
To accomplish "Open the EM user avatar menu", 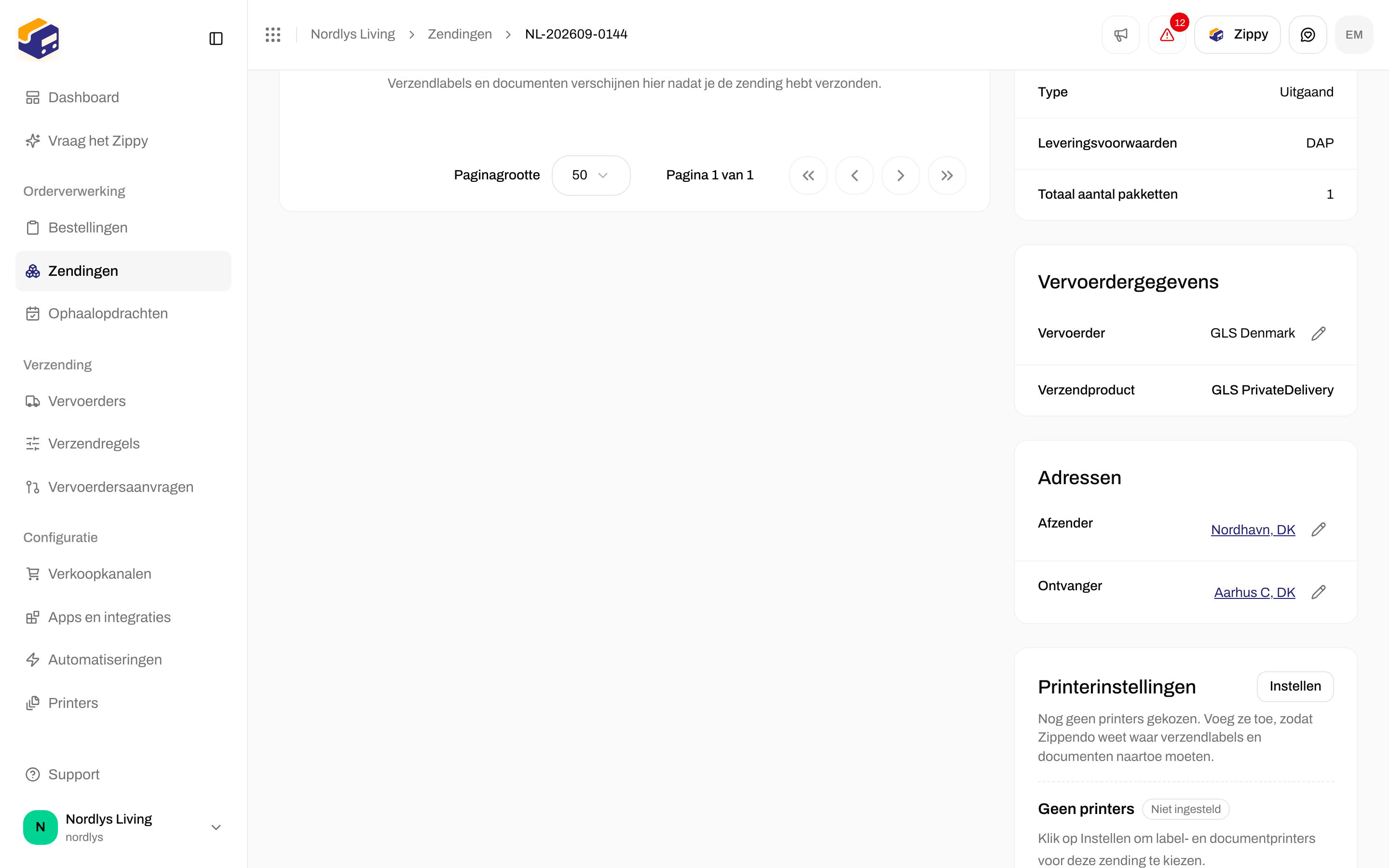I will [1353, 34].
